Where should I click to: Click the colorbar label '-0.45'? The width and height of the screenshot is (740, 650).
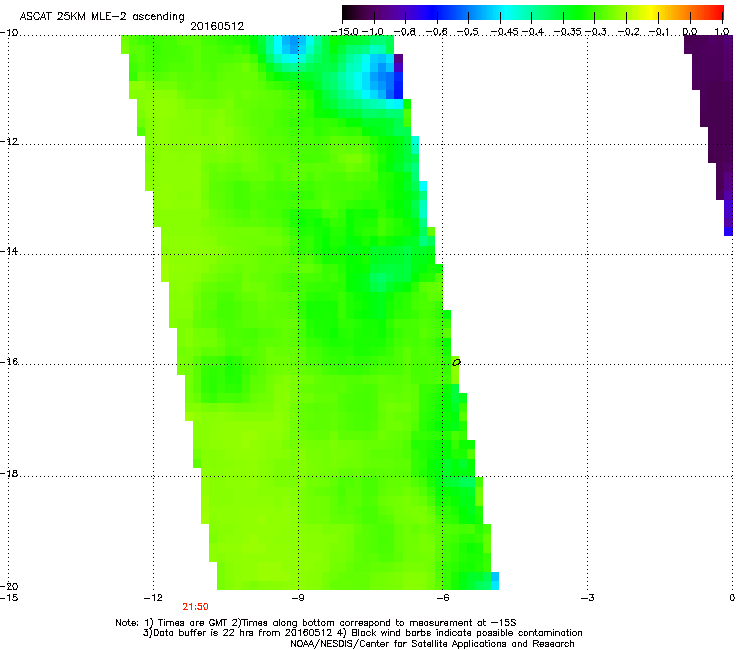[x=504, y=32]
